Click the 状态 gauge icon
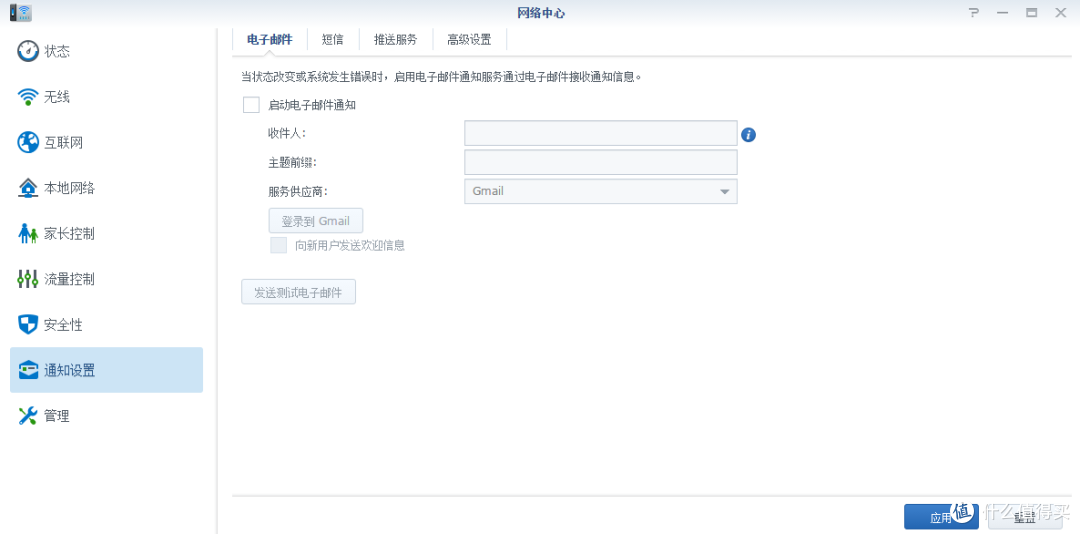Viewport: 1080px width, 534px height. point(28,52)
